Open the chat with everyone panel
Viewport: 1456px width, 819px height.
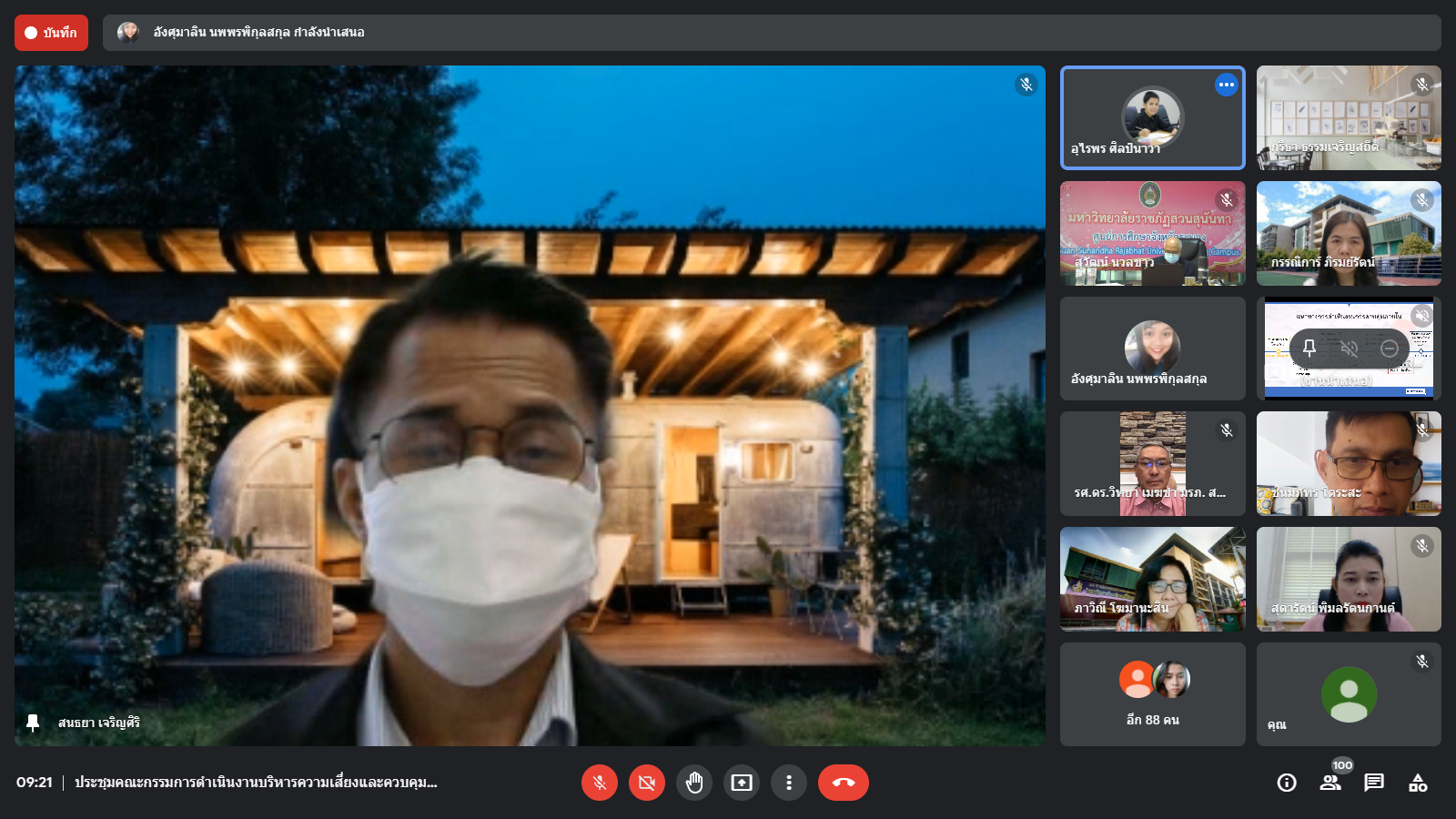(x=1374, y=783)
